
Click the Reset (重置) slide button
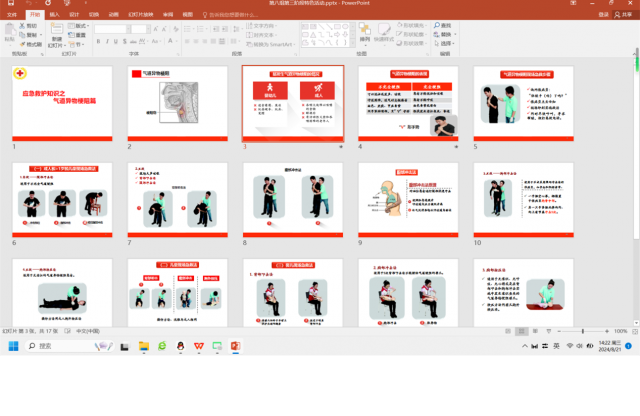[80, 34]
